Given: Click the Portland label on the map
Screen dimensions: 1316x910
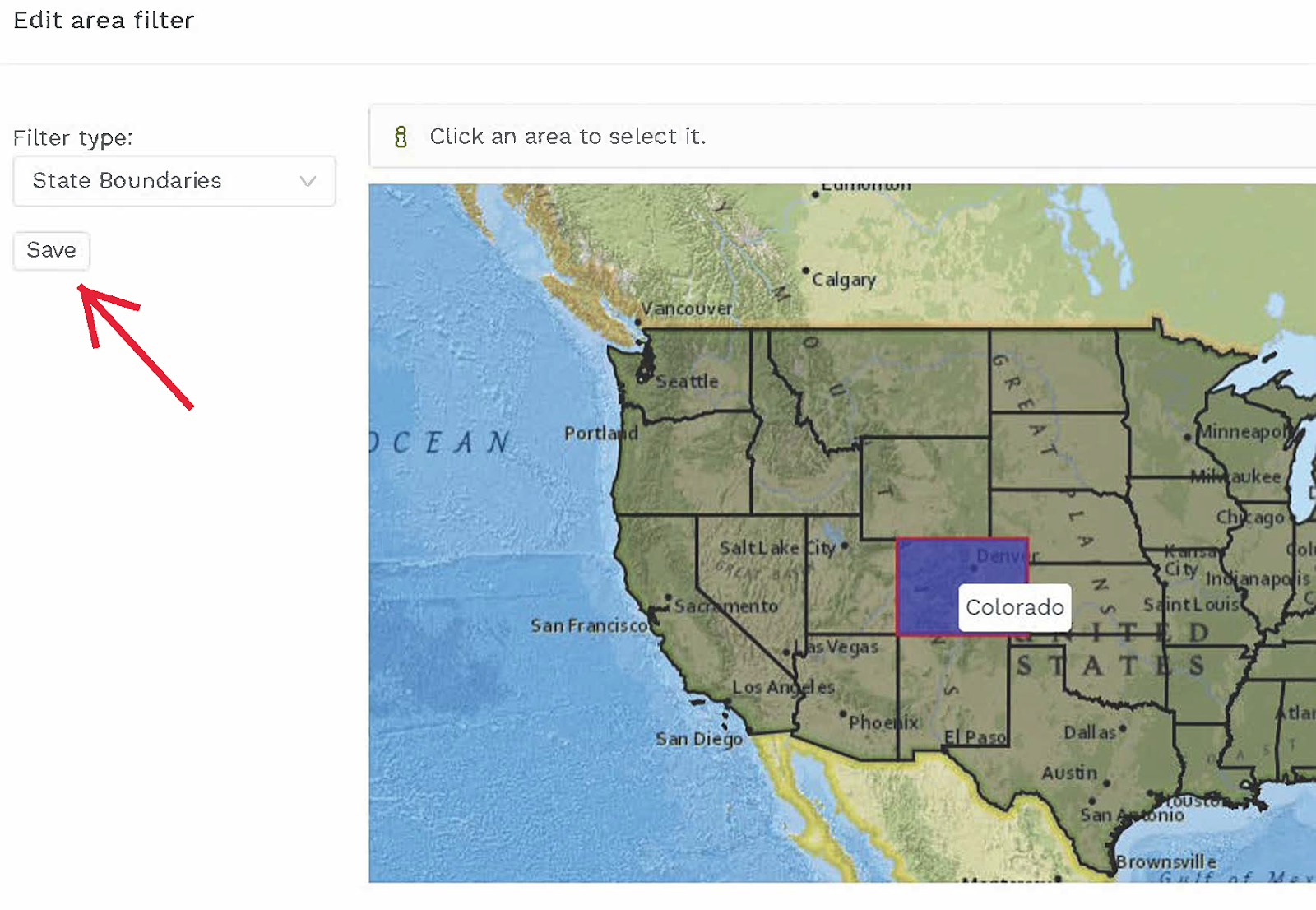Looking at the screenshot, I should tap(600, 434).
